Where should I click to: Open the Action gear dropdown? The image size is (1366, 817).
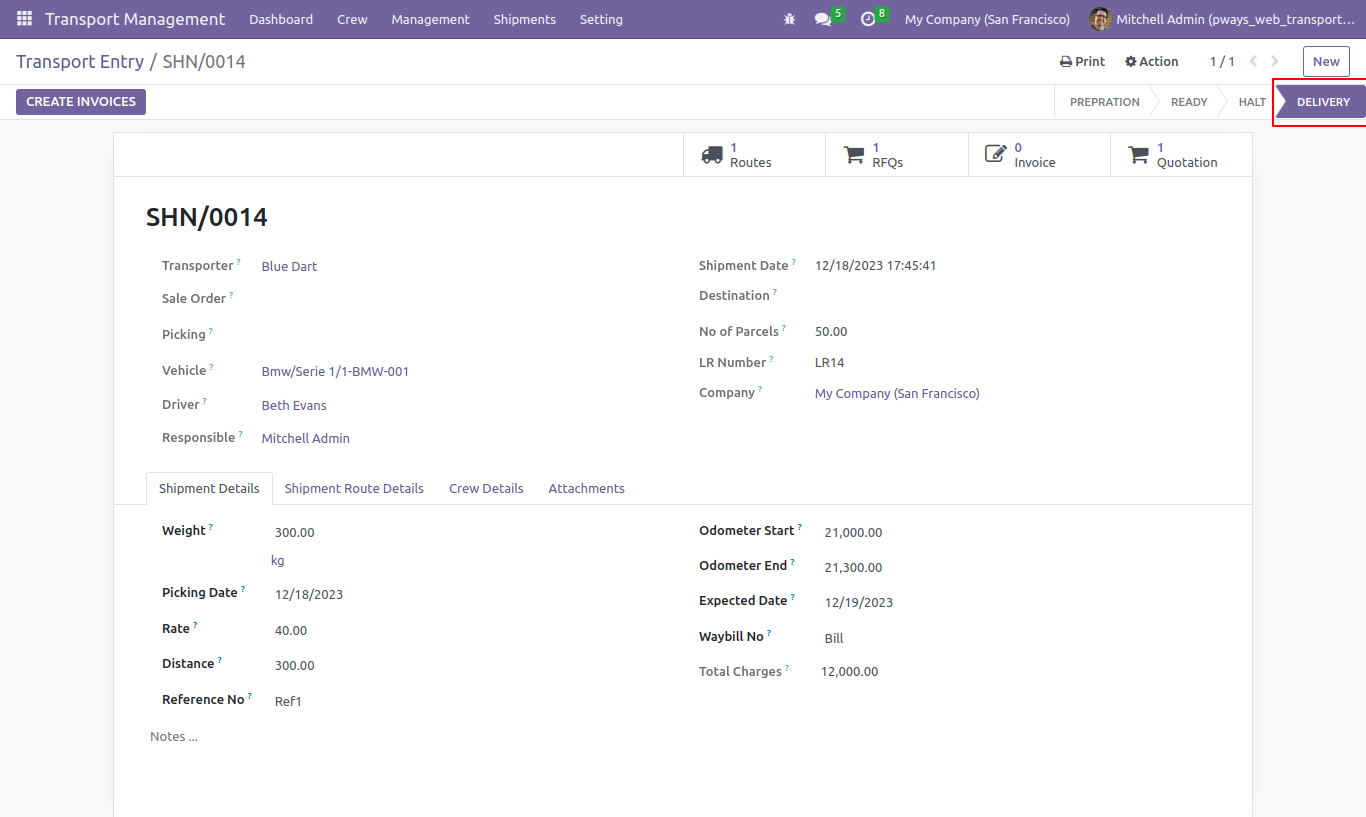[x=1152, y=61]
